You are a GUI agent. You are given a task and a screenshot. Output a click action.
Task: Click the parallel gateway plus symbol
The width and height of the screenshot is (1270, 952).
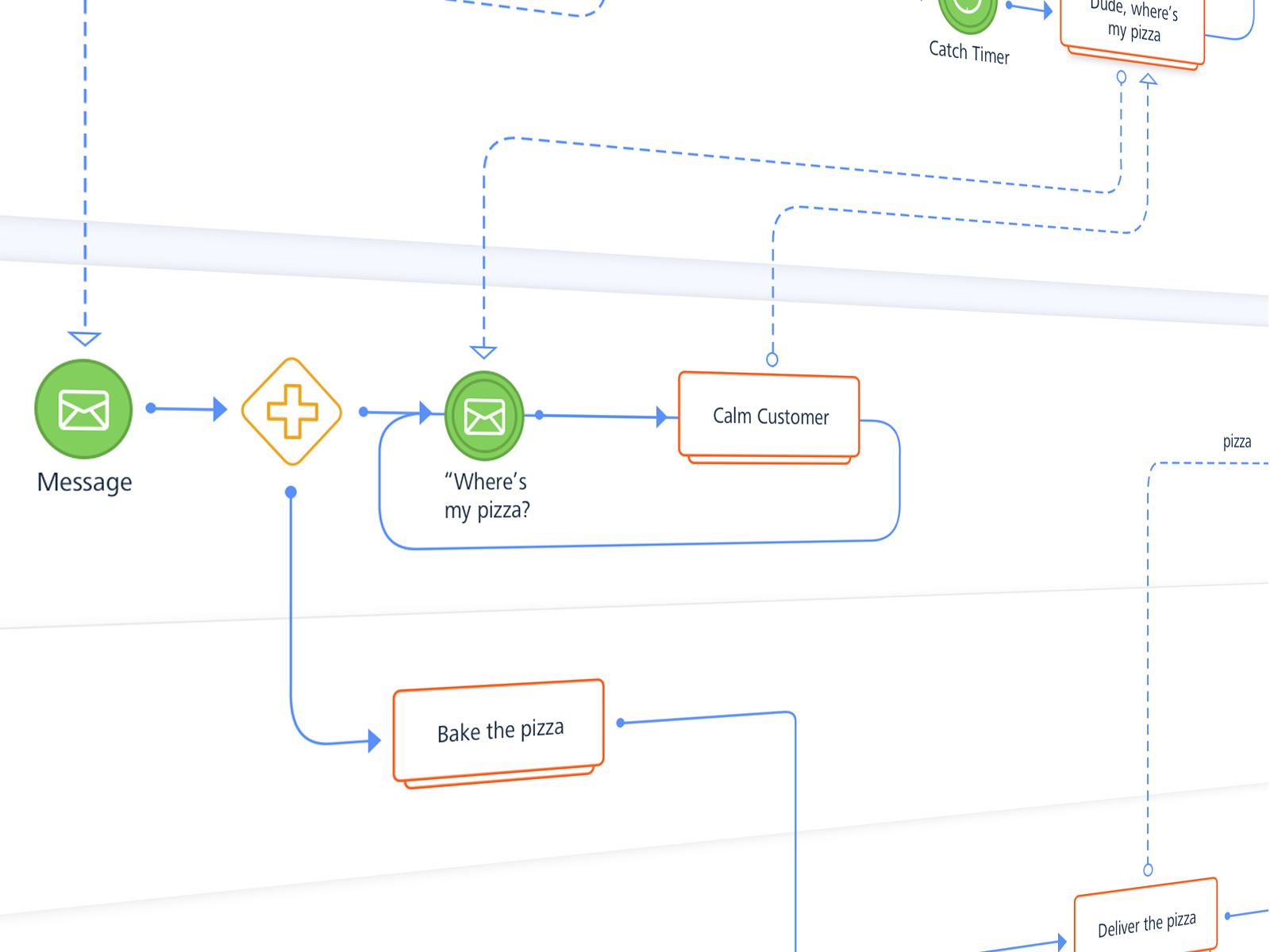pyautogui.click(x=291, y=413)
